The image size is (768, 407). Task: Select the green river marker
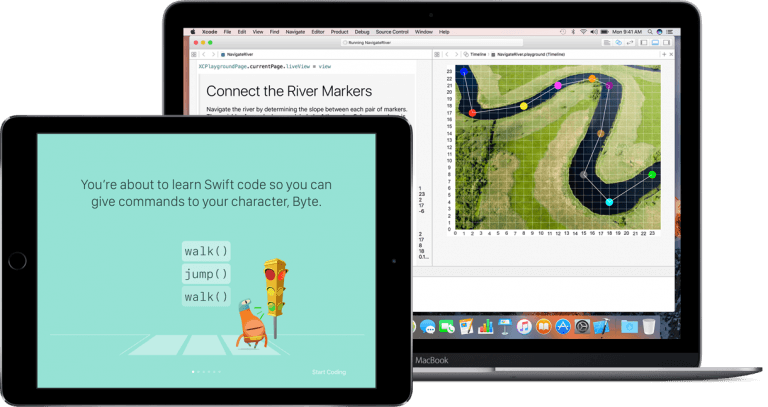[652, 175]
